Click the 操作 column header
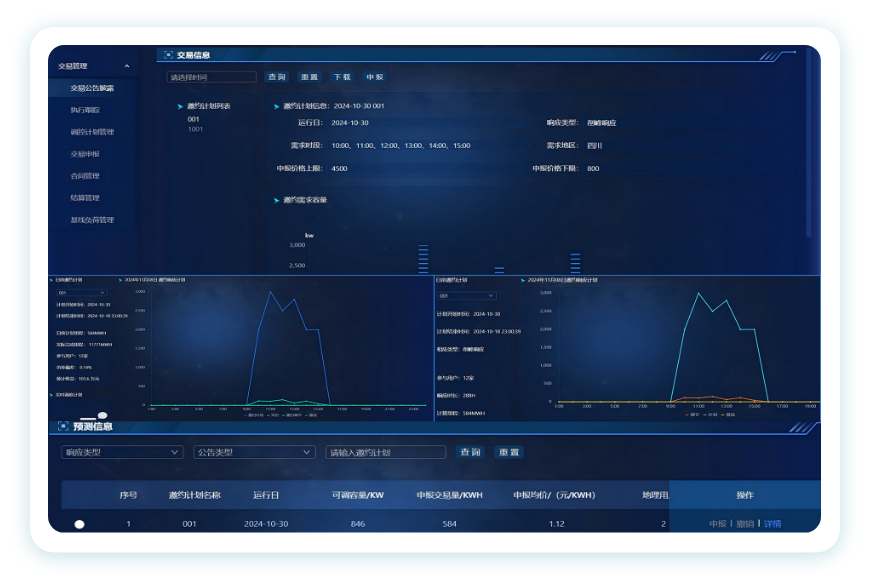Screen dimensions: 870x586 coord(745,495)
